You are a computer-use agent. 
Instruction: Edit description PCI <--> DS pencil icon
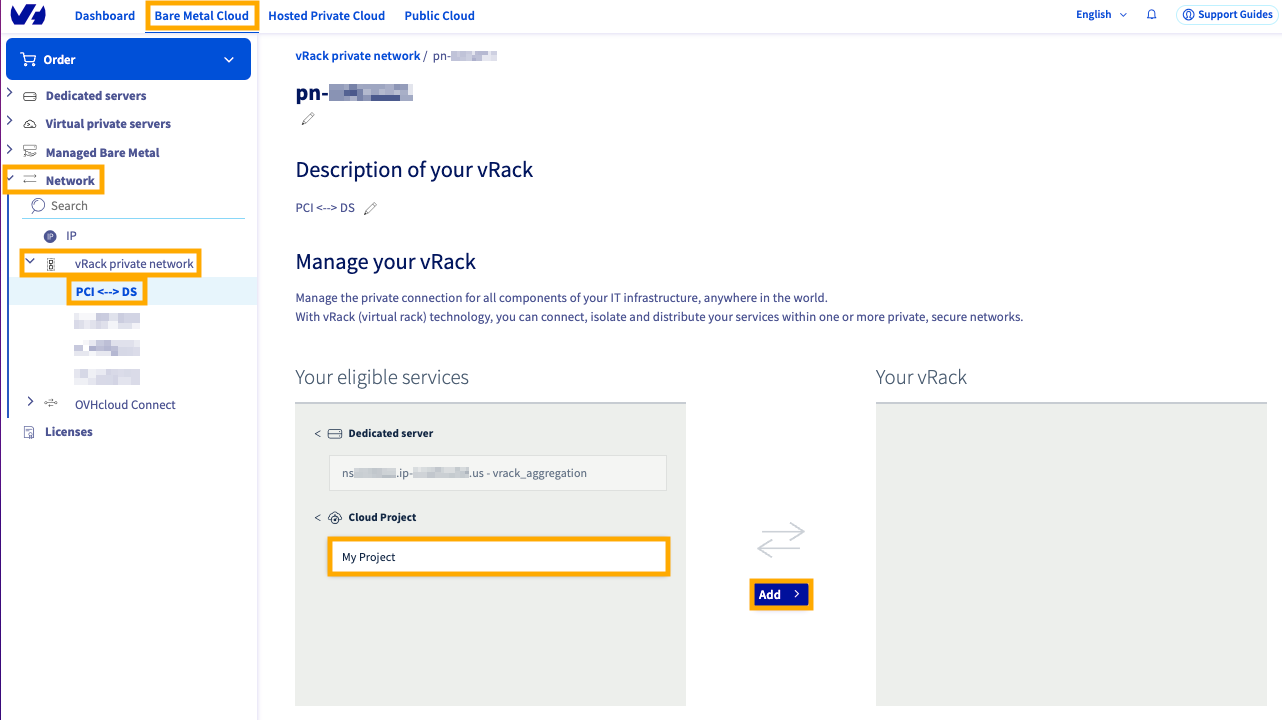[x=370, y=208]
